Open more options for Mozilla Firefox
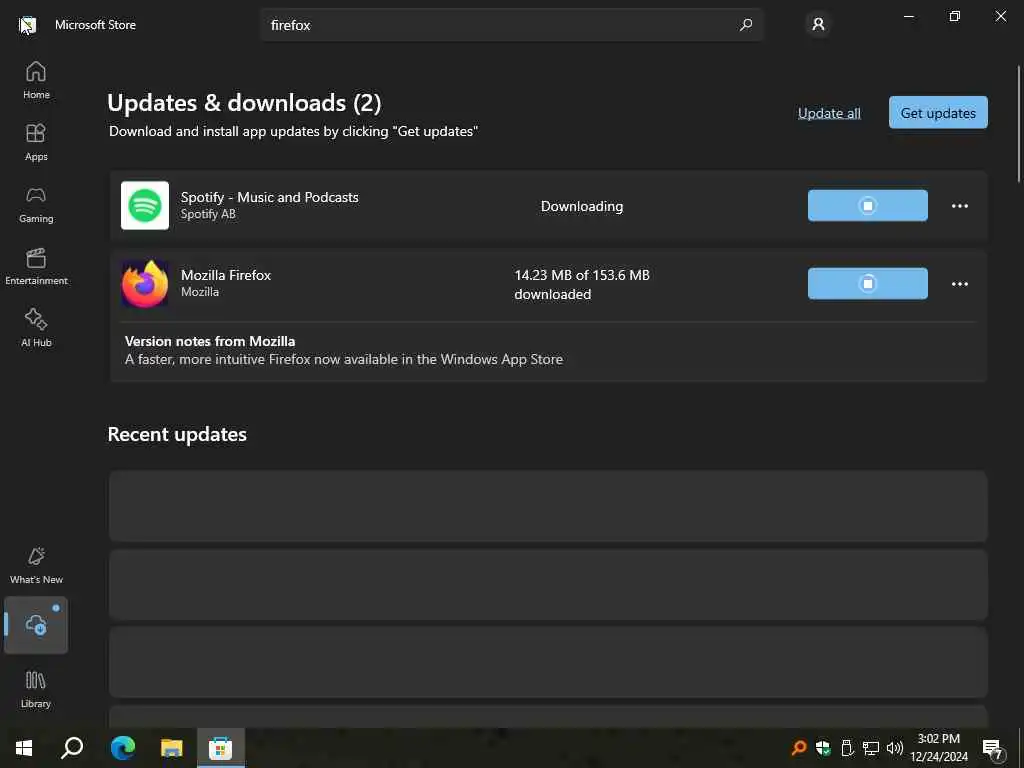 tap(959, 283)
